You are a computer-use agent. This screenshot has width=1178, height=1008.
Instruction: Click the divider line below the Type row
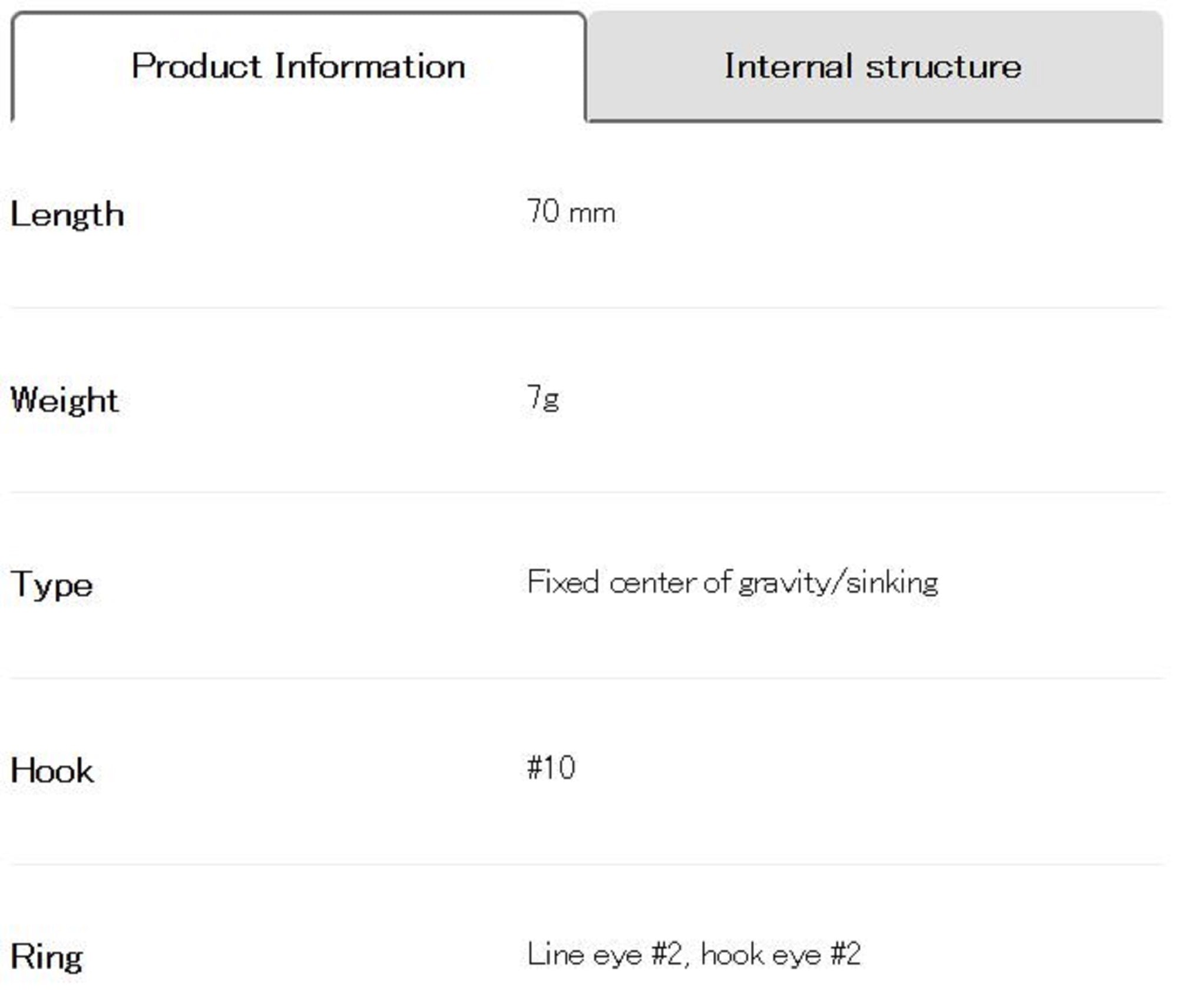pos(587,678)
